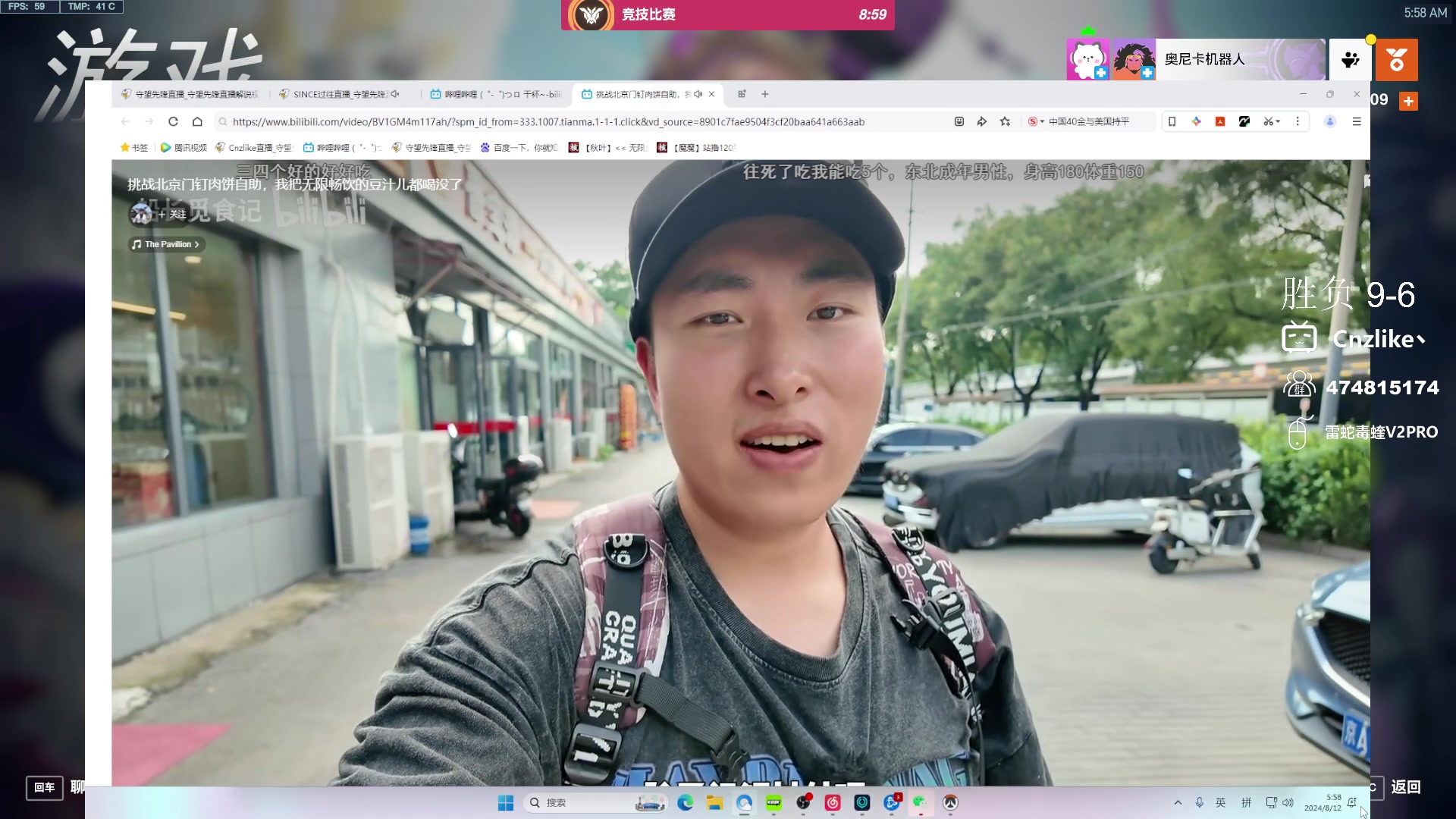Open the Windows Start menu
The height and width of the screenshot is (819, 1456).
pos(506,802)
